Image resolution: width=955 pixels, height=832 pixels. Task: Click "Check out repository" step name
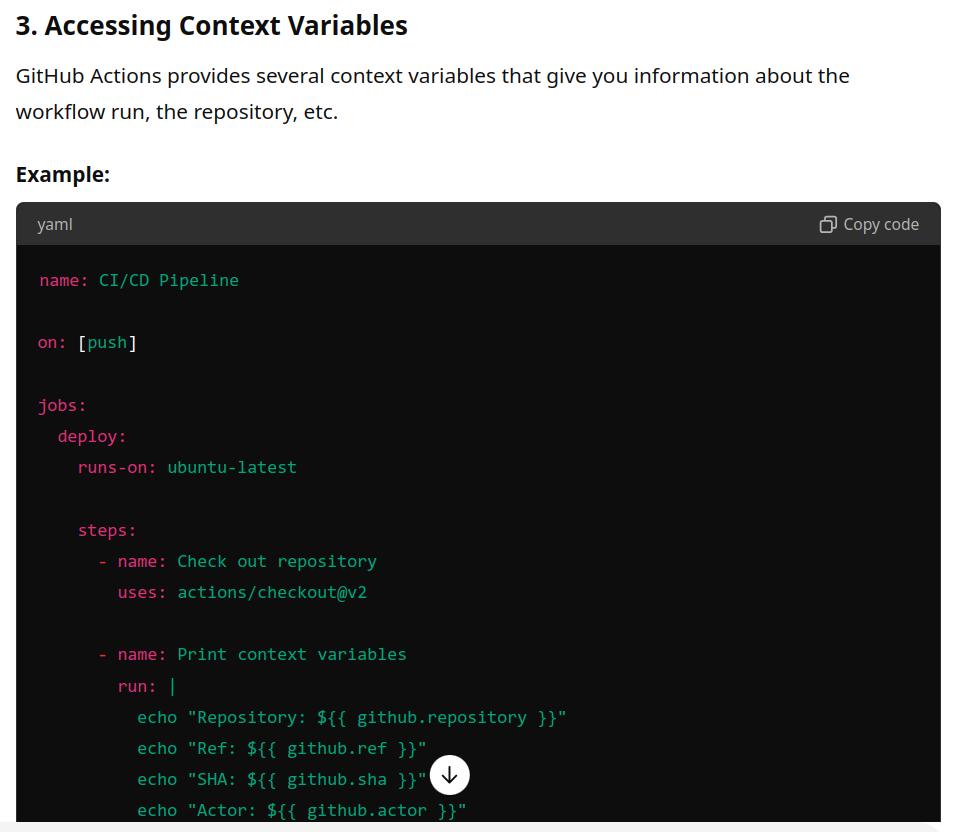[277, 561]
